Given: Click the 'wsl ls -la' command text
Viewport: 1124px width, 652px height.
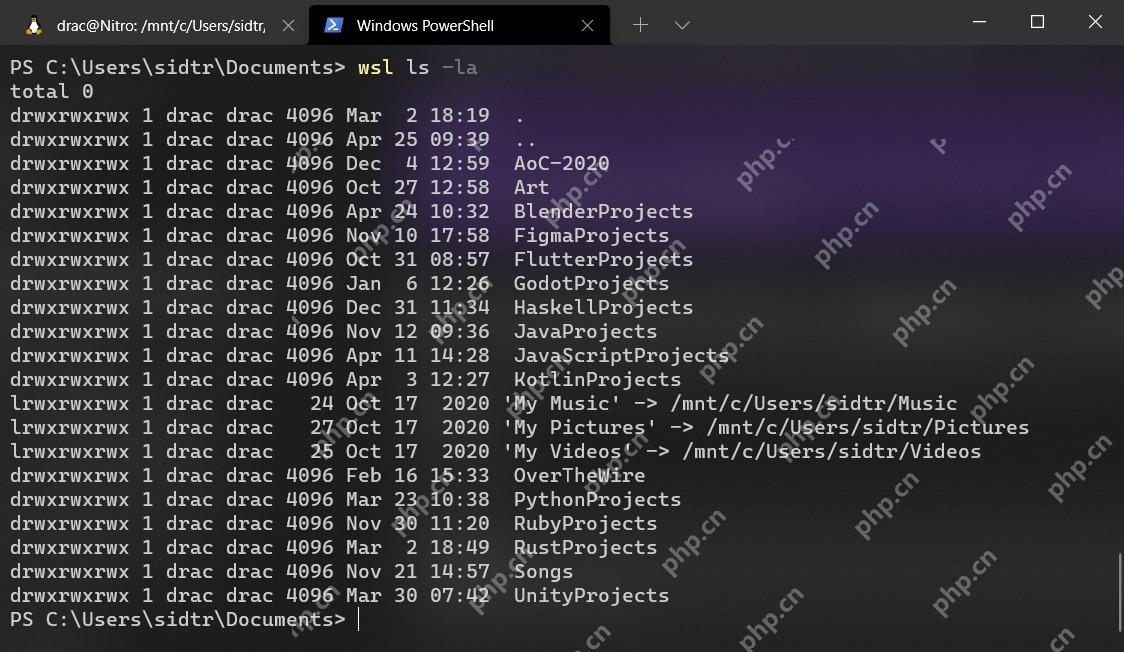Looking at the screenshot, I should click(x=417, y=67).
